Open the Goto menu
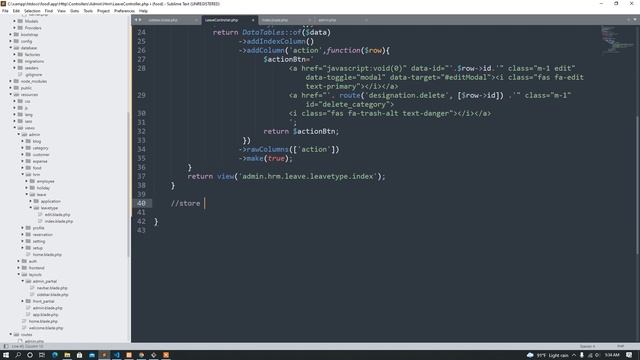Image resolution: width=640 pixels, height=360 pixels. (x=74, y=11)
